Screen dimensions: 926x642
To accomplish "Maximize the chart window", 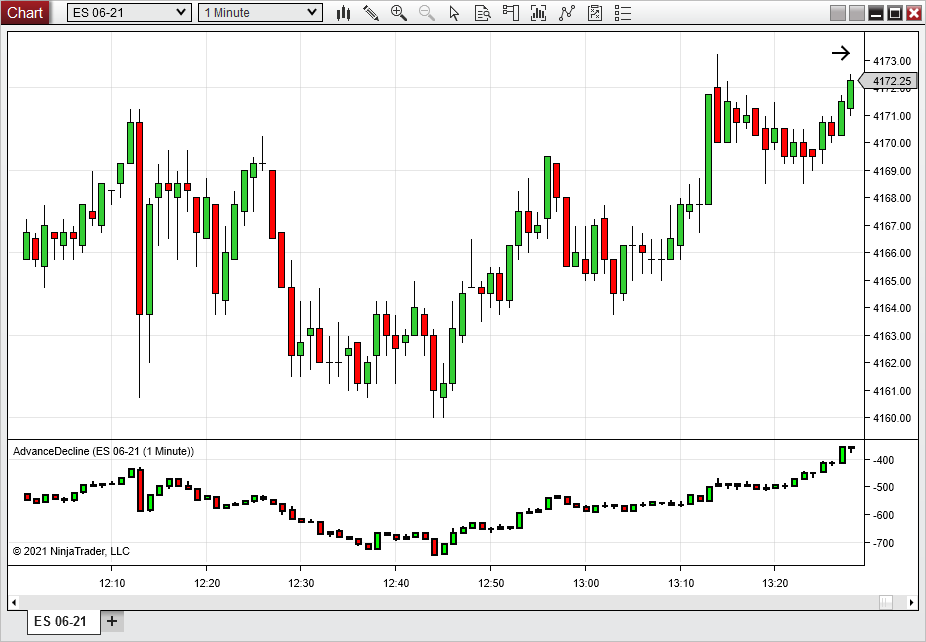I will (895, 13).
